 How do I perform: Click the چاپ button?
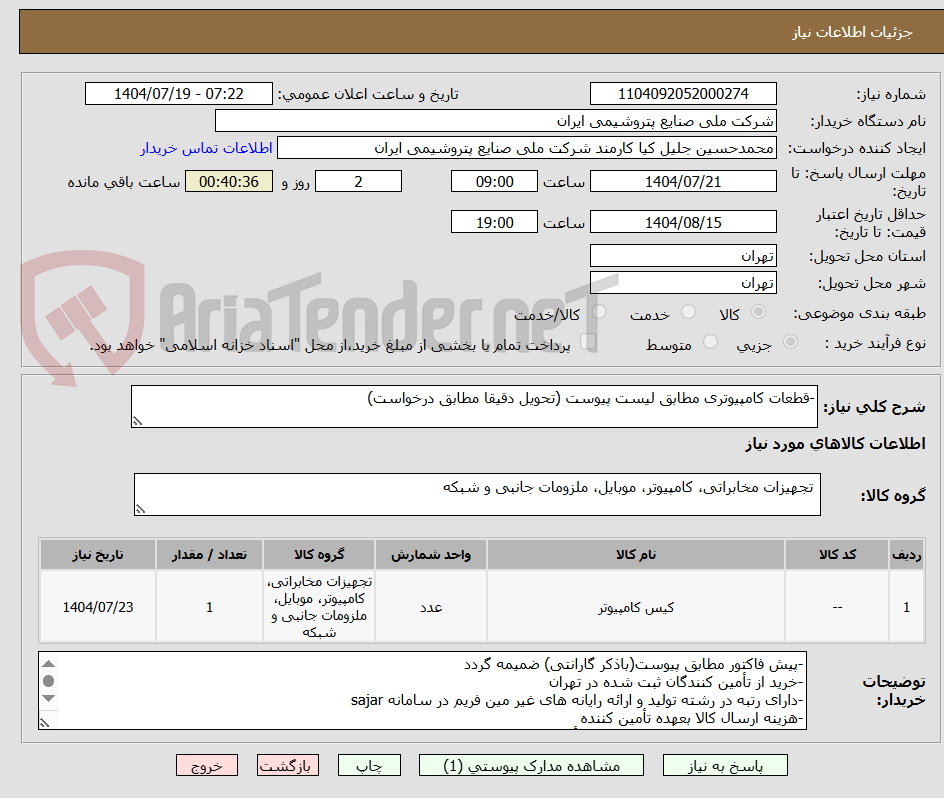pyautogui.click(x=370, y=765)
